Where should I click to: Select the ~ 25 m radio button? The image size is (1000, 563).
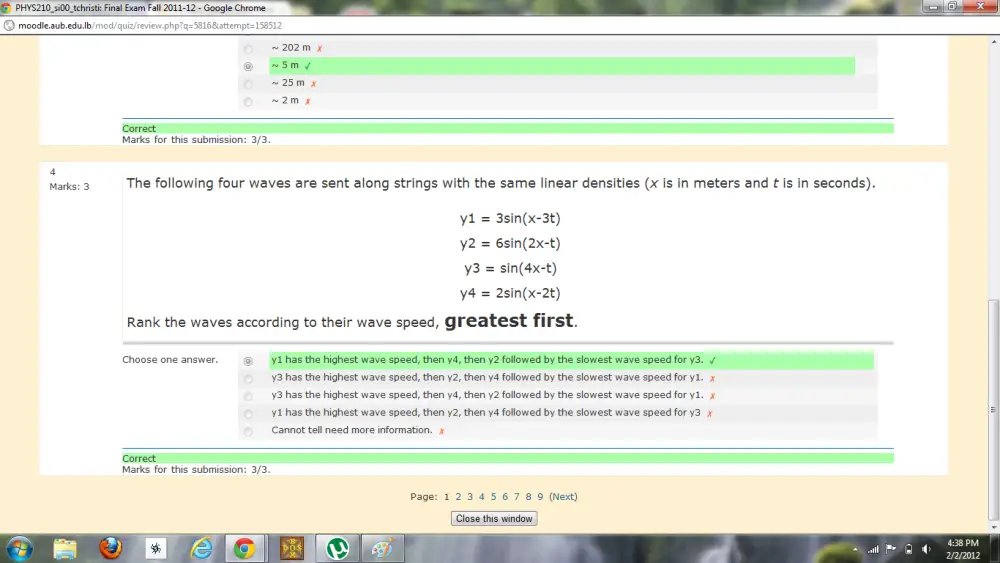coord(248,84)
